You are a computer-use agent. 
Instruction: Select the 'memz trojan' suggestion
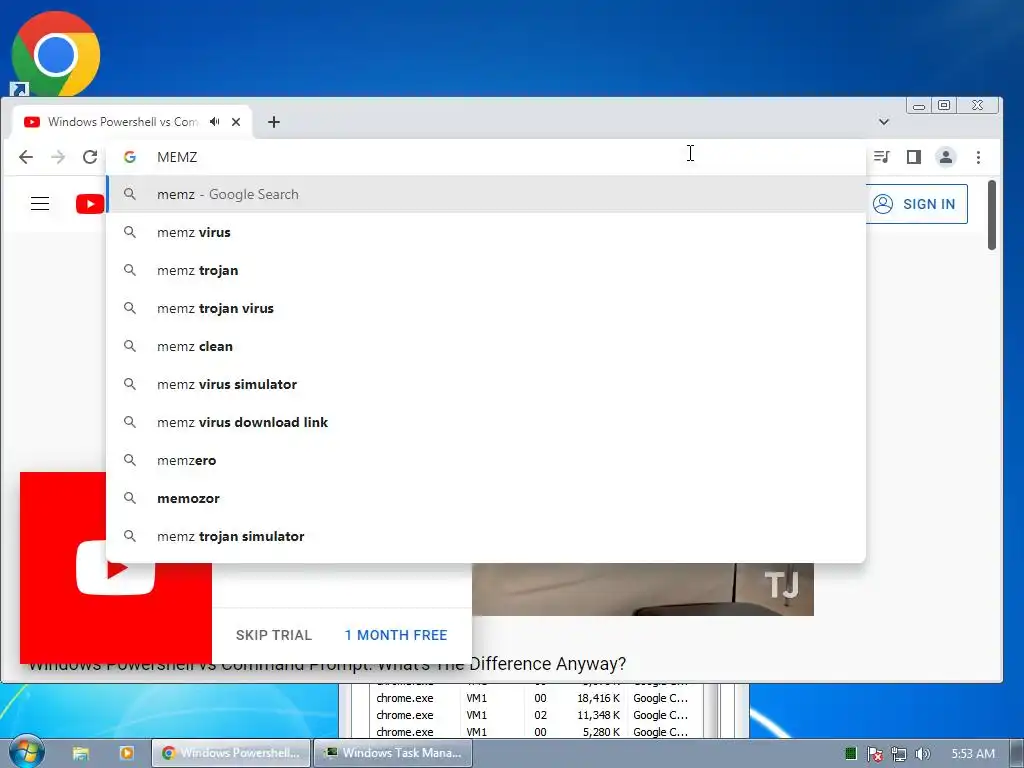[x=487, y=270]
